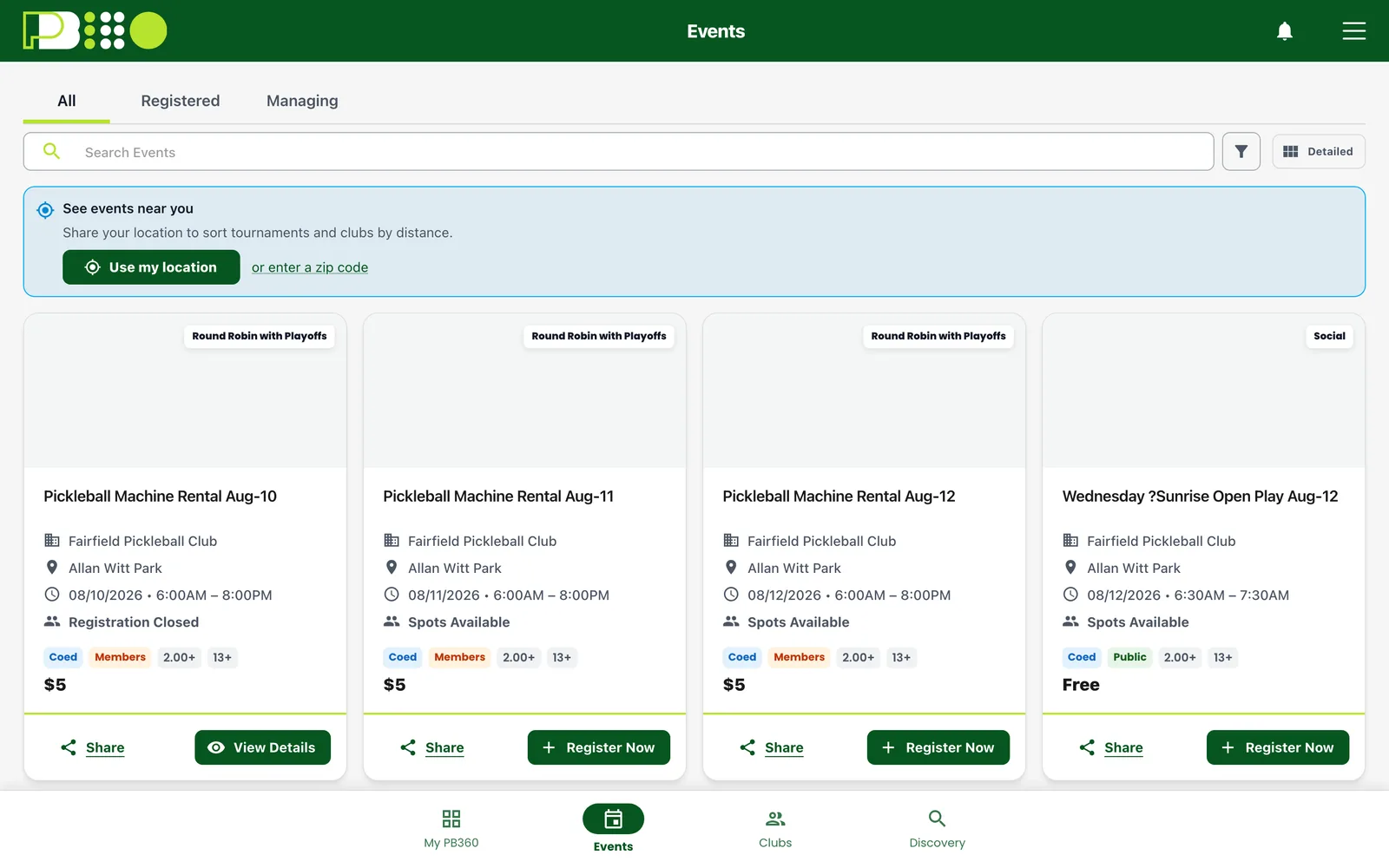The image size is (1389, 868).
Task: Switch to the All tab
Action: [x=67, y=101]
